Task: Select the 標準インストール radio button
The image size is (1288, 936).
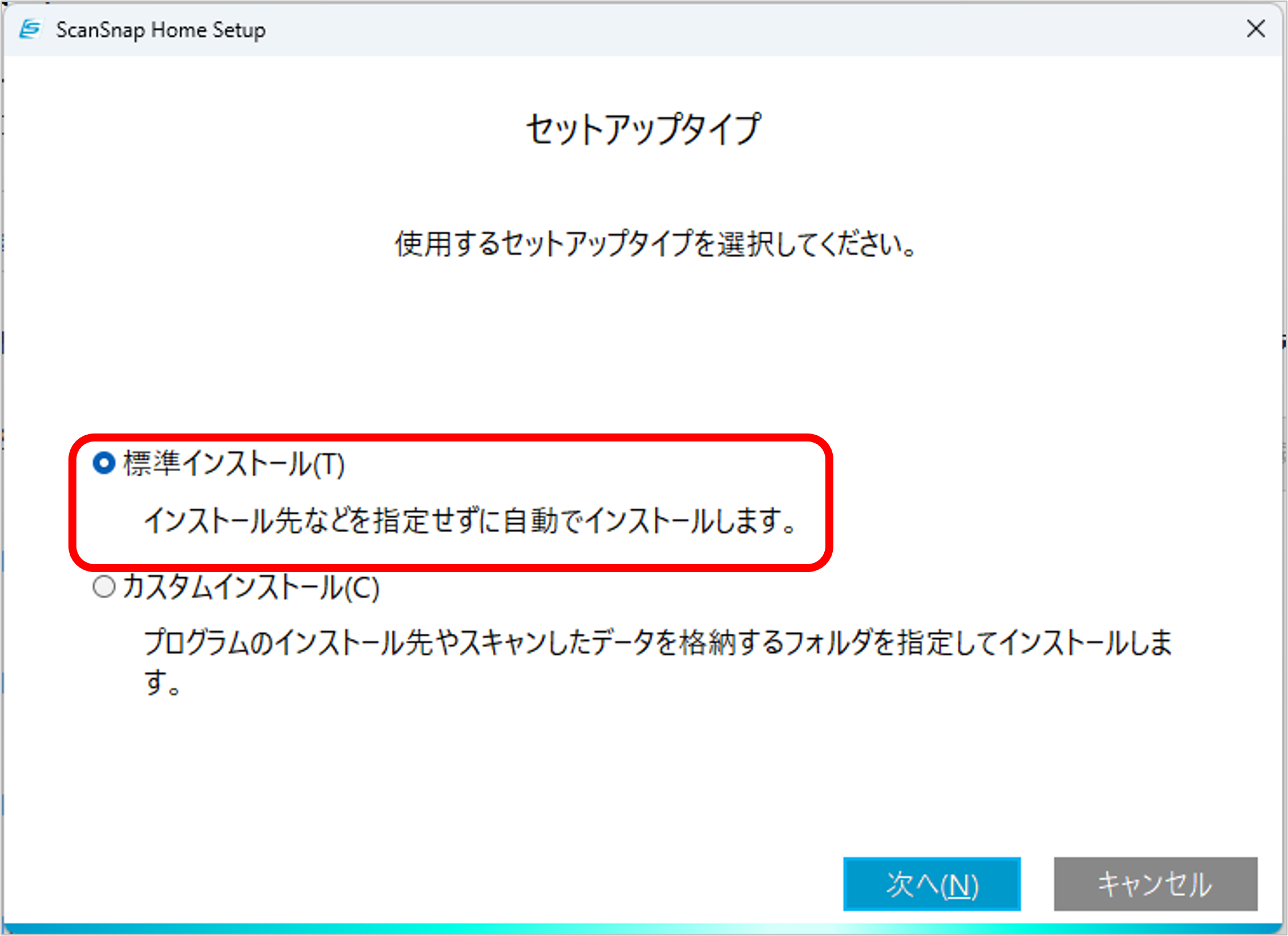Action: point(104,463)
